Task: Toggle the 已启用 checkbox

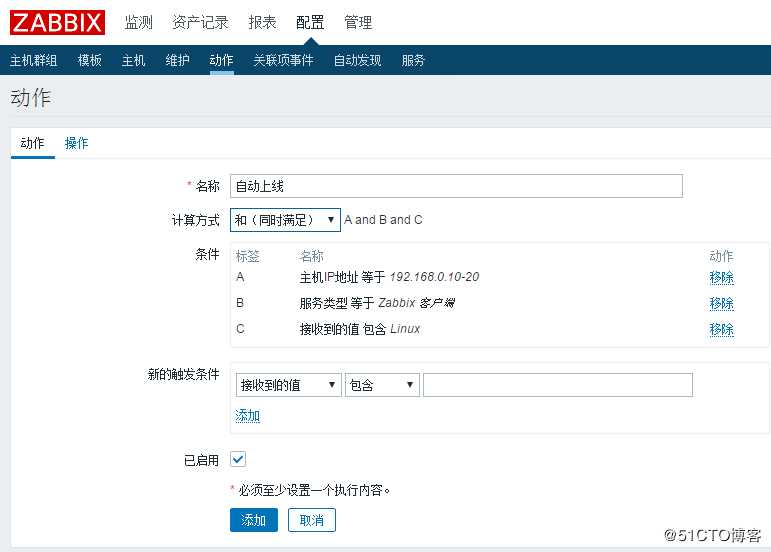Action: pyautogui.click(x=238, y=460)
